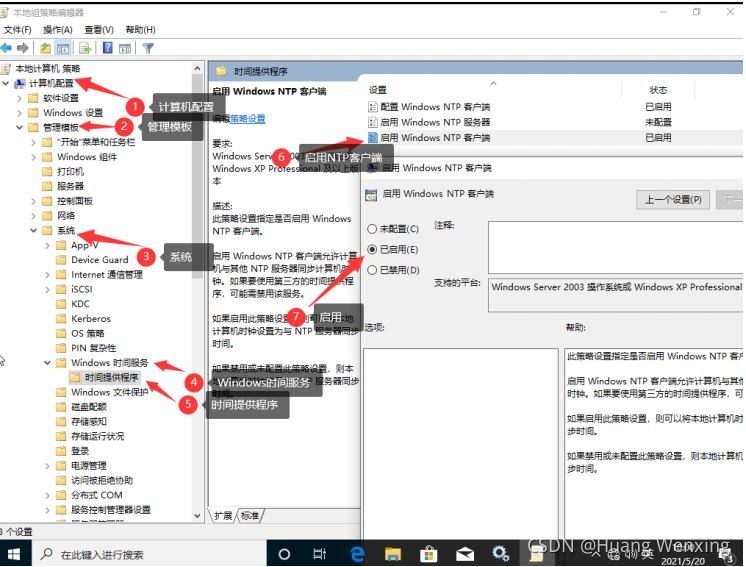Image resolution: width=746 pixels, height=567 pixels.
Task: Expand the 软件设置 tree node arrow
Action: (x=20, y=98)
